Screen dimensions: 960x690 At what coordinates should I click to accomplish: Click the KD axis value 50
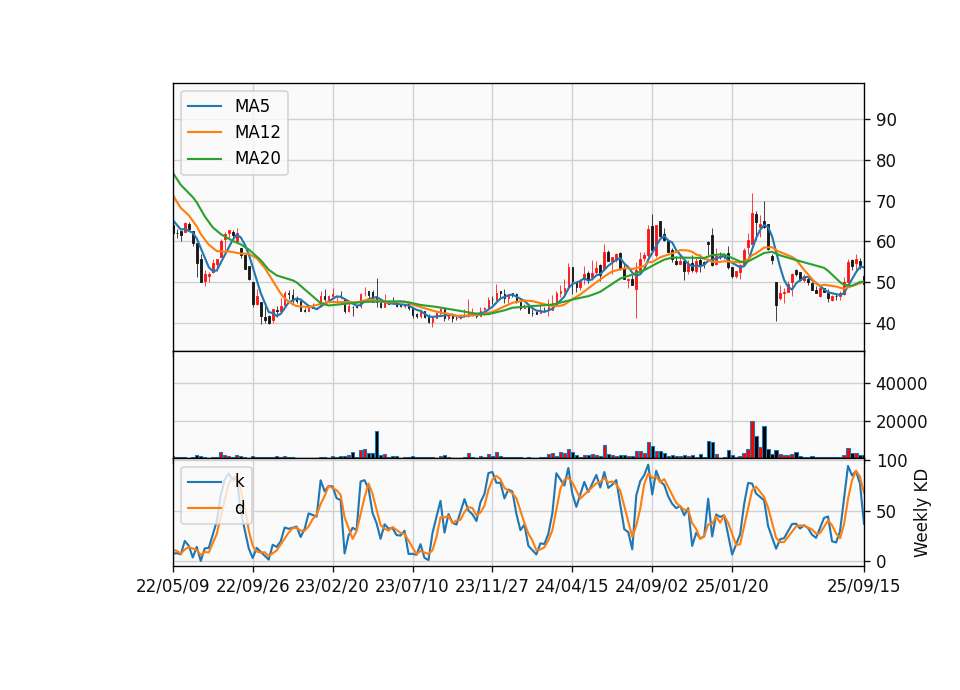(887, 511)
